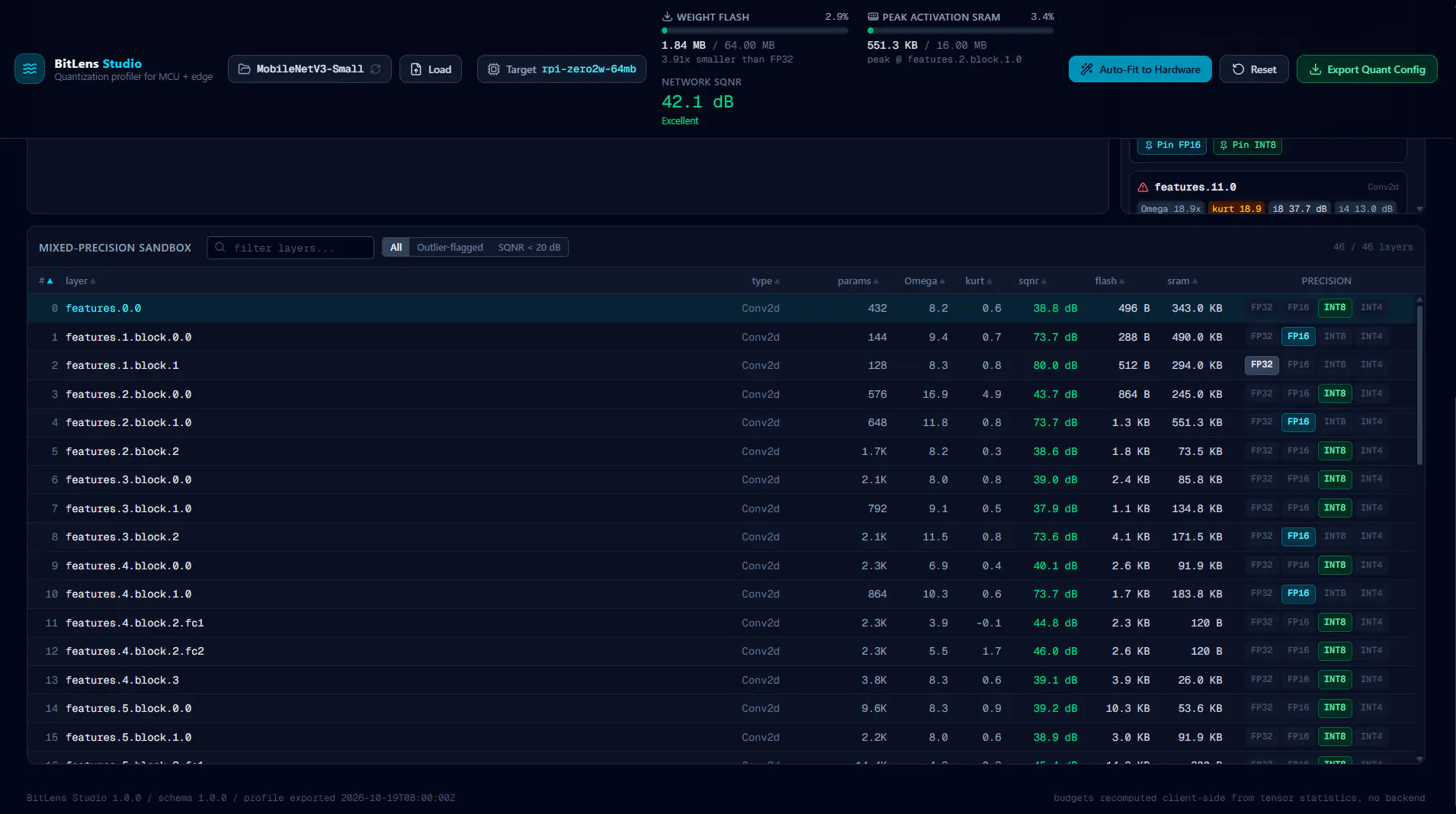Click the warning icon next to features.11.0

pyautogui.click(x=1143, y=187)
